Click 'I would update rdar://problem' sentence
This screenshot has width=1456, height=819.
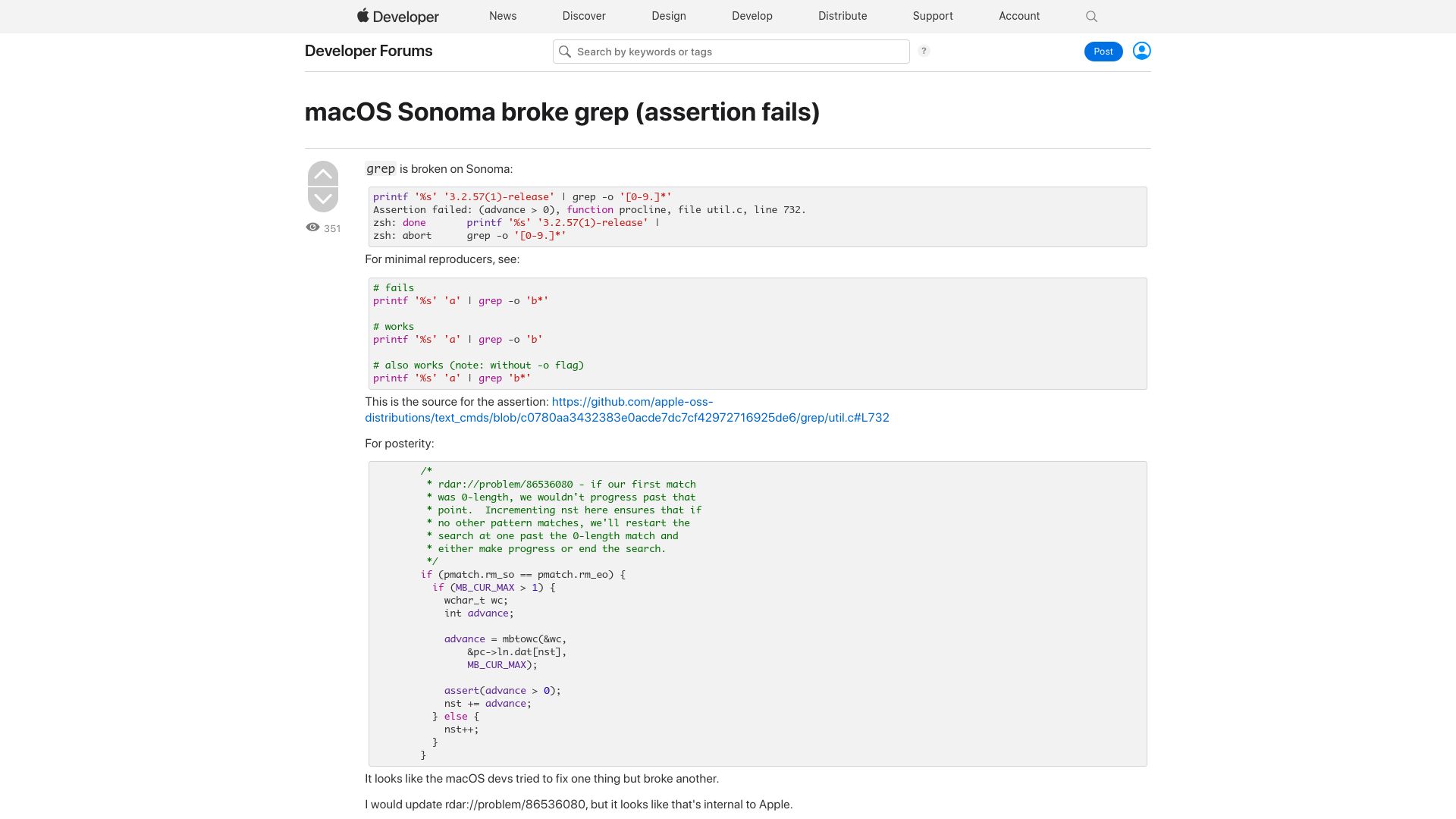click(579, 805)
